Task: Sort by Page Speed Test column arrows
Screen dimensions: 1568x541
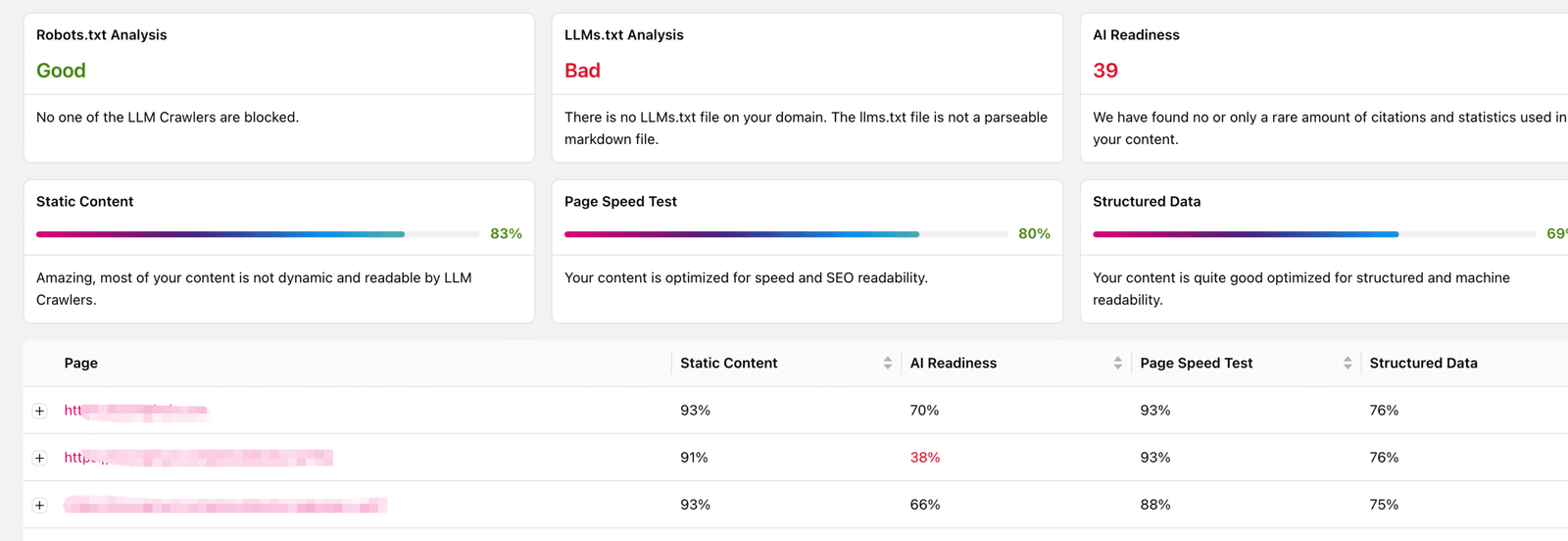Action: coord(1347,363)
